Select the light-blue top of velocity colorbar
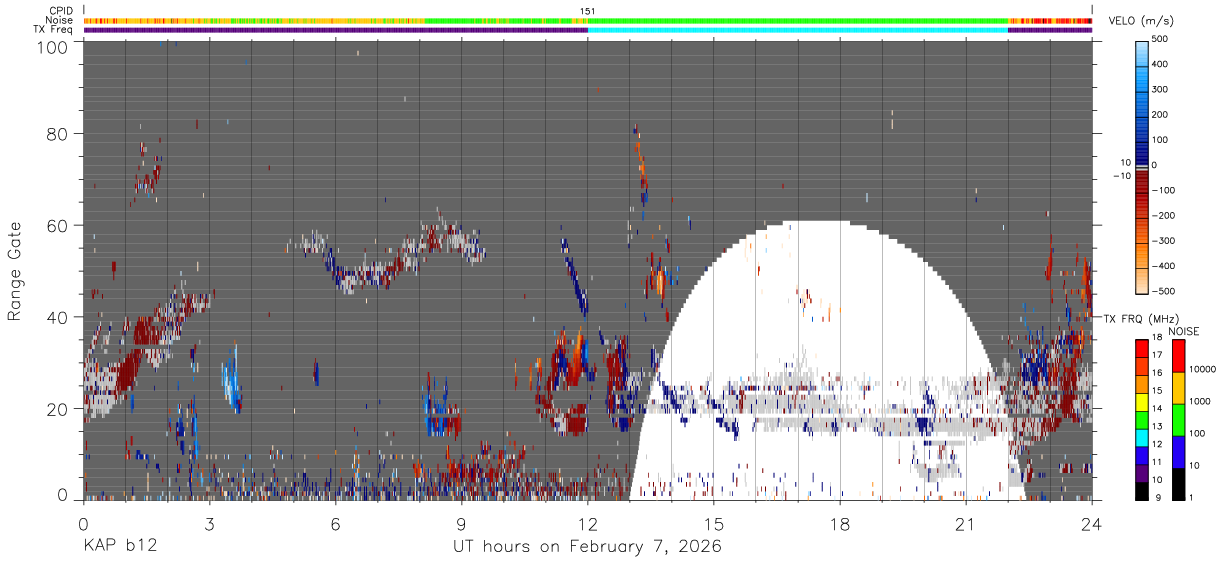This screenshot has height=567, width=1228. tap(1143, 52)
